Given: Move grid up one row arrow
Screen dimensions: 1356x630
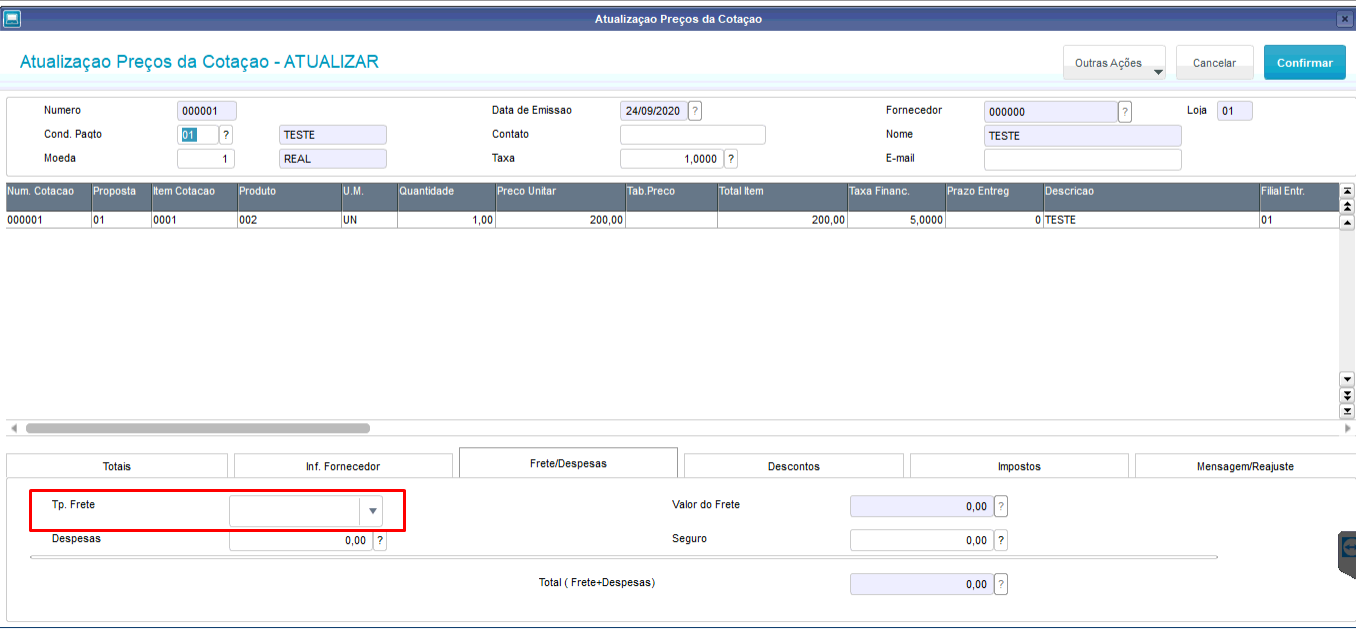Looking at the screenshot, I should coord(1347,222).
